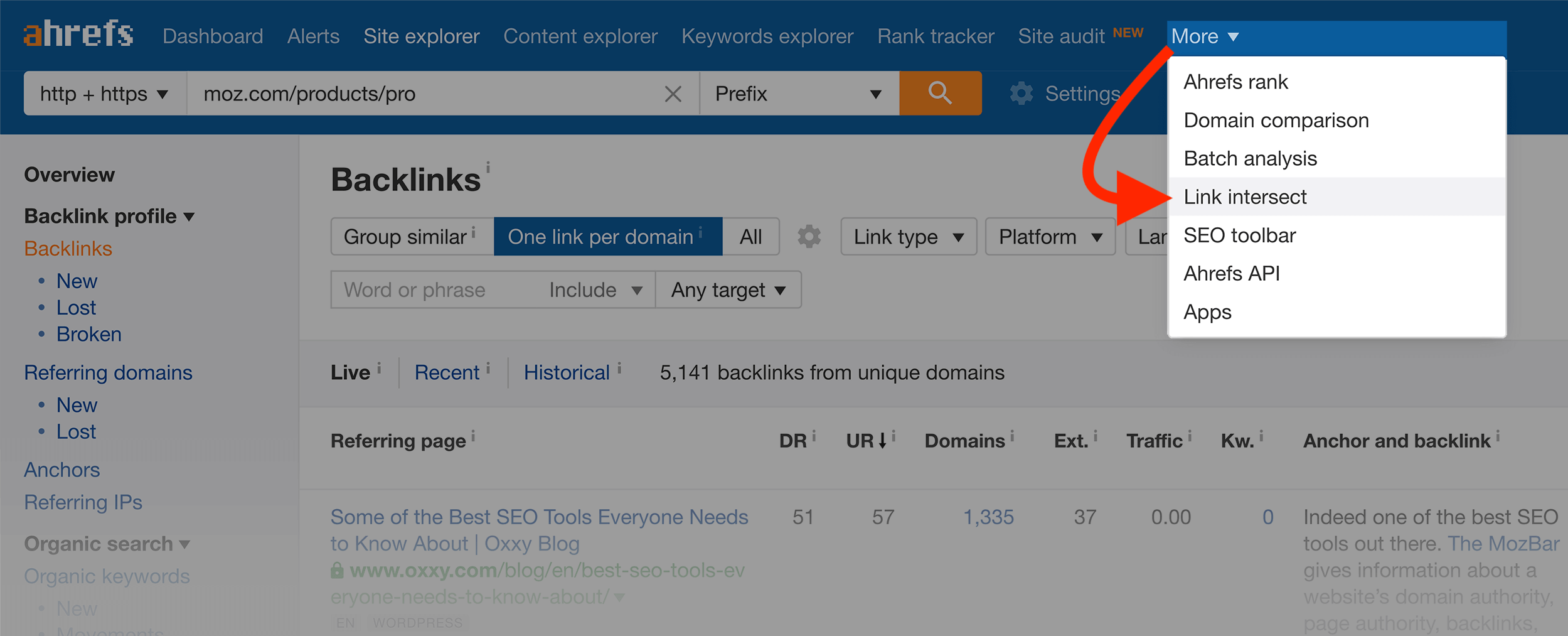Open Settings via the gear icon
Viewport: 1568px width, 636px height.
click(x=1021, y=94)
